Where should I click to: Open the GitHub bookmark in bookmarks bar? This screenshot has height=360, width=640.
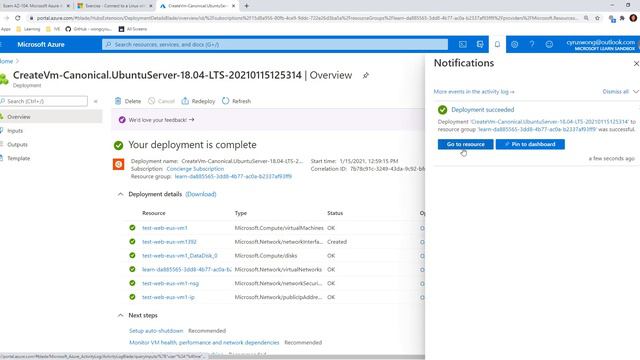88,29
